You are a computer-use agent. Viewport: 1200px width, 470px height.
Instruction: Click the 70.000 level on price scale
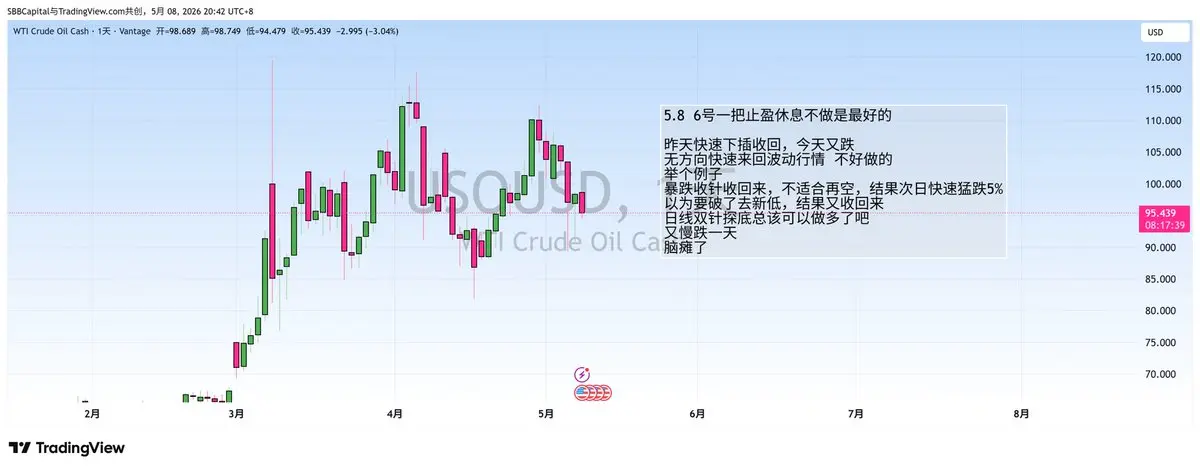click(x=1162, y=374)
